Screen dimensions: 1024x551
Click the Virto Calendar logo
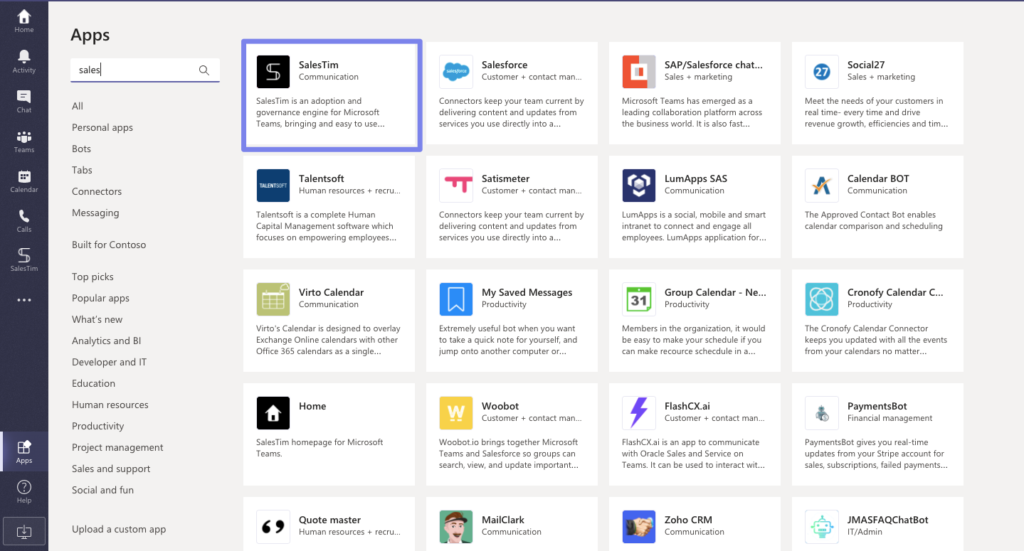click(x=273, y=299)
